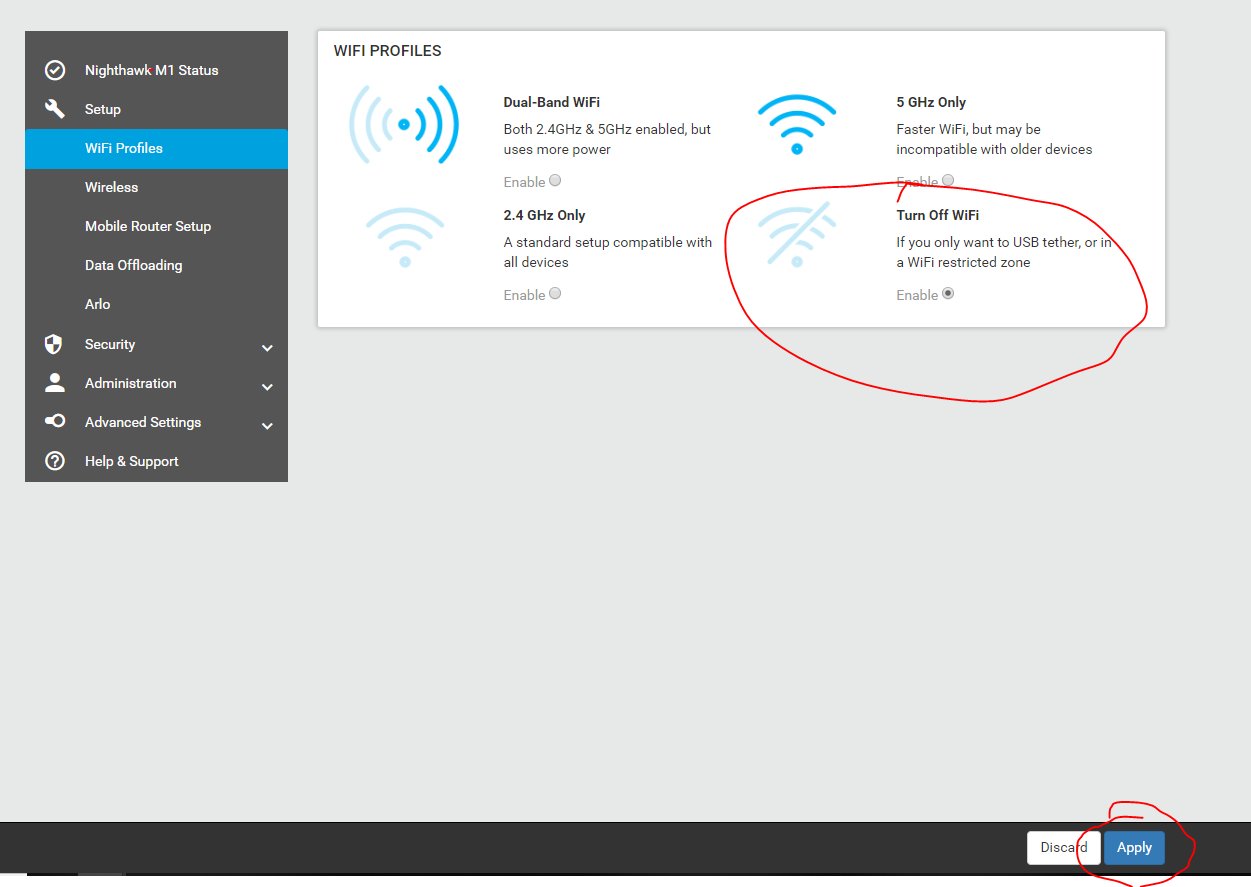
Task: Enable the 2.4 GHz Only radio button
Action: click(555, 294)
